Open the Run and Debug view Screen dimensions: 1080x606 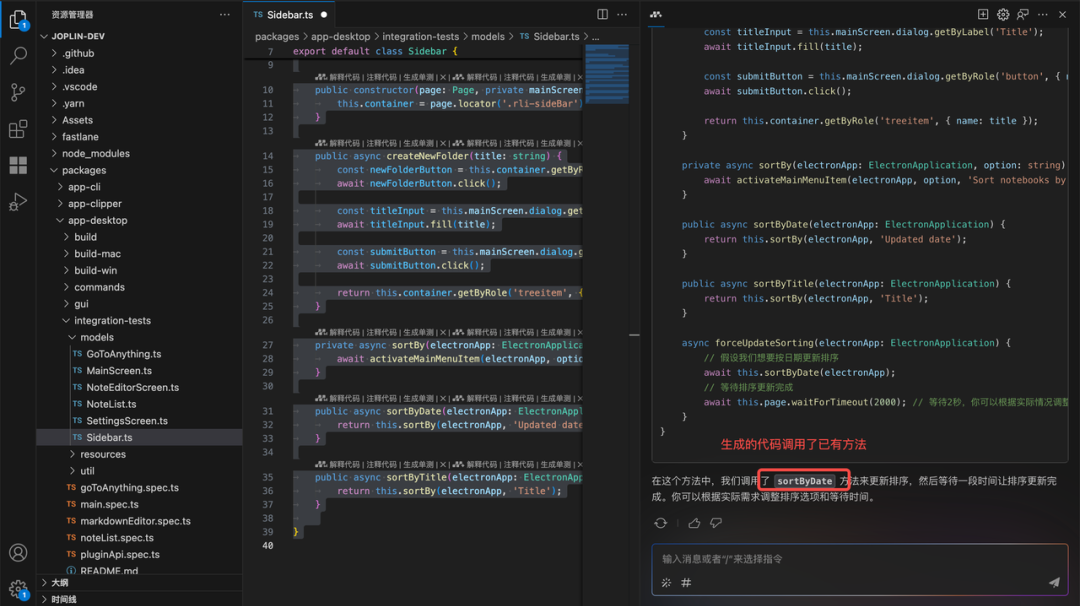click(x=18, y=202)
